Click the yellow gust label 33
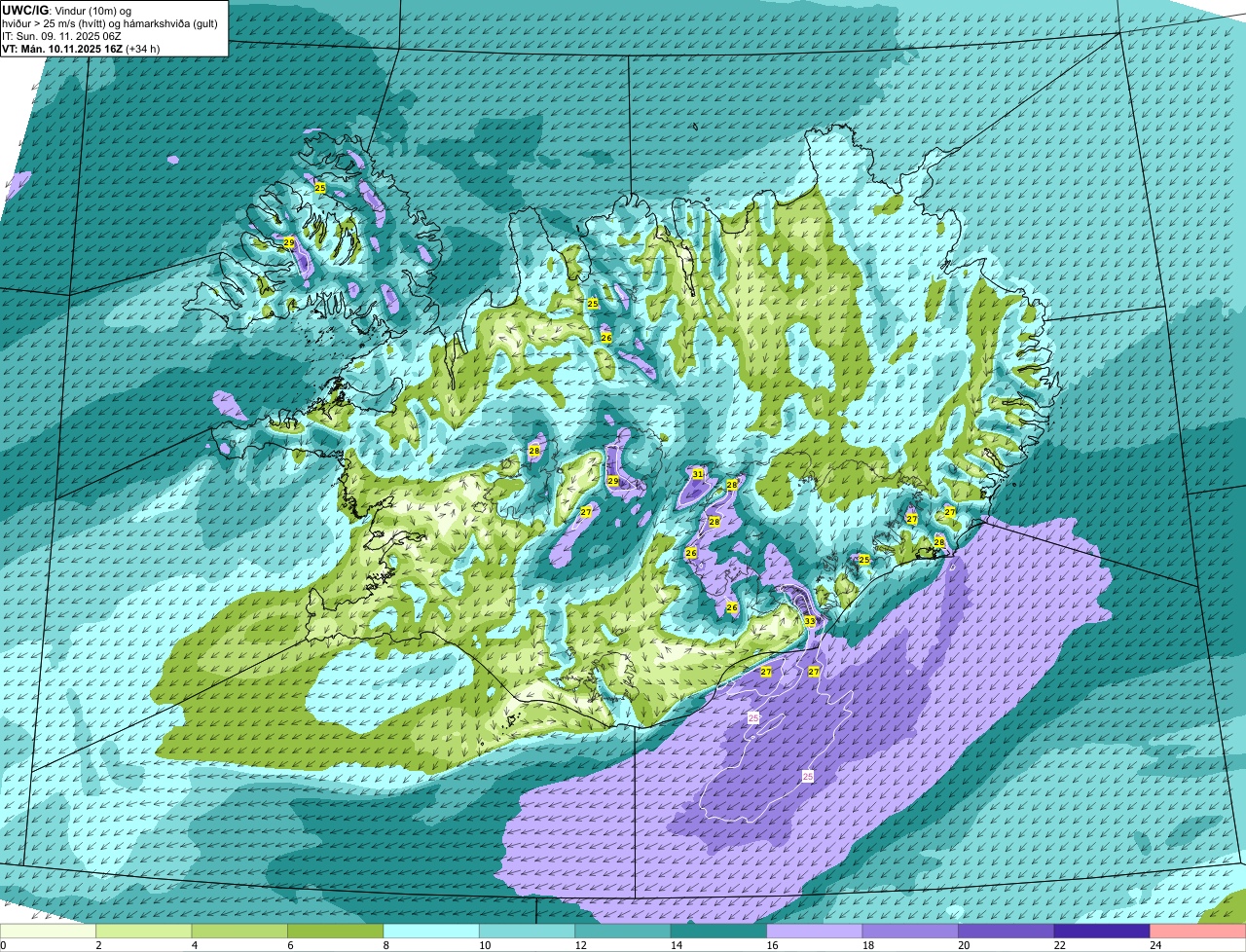 point(810,620)
